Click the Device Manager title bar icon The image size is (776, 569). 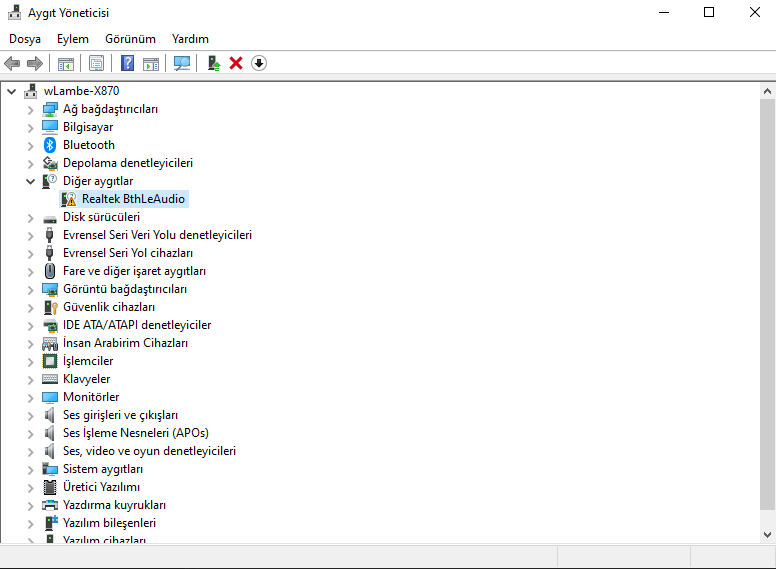15,12
